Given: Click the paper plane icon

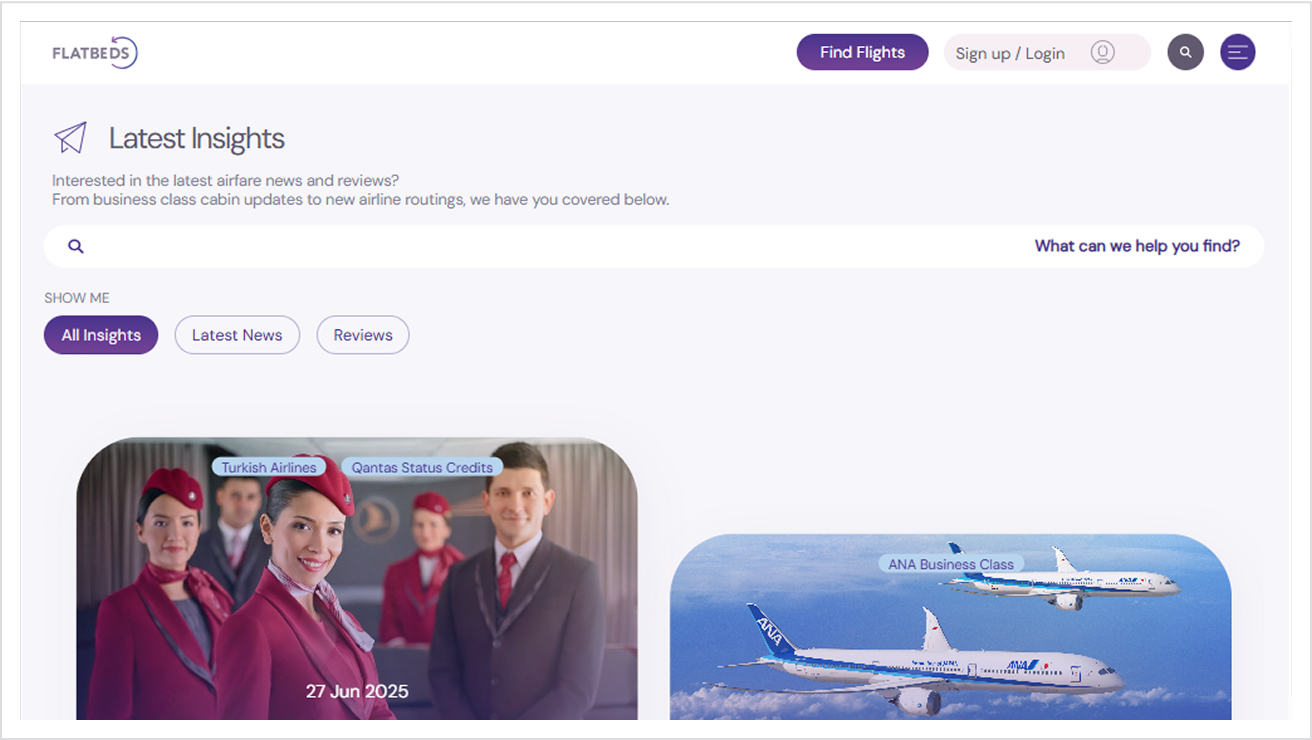Looking at the screenshot, I should point(70,138).
